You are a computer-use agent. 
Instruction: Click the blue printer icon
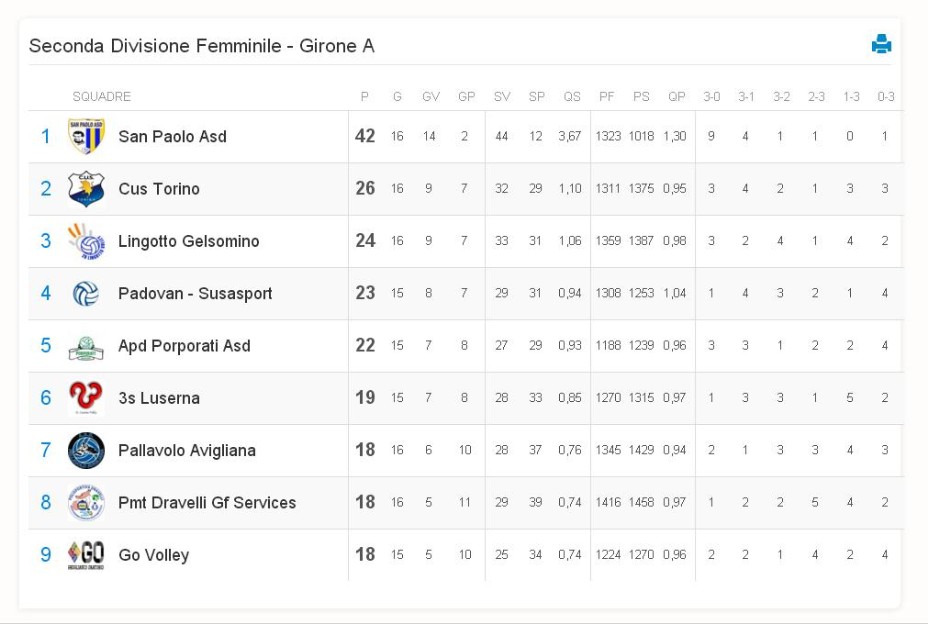click(x=881, y=44)
